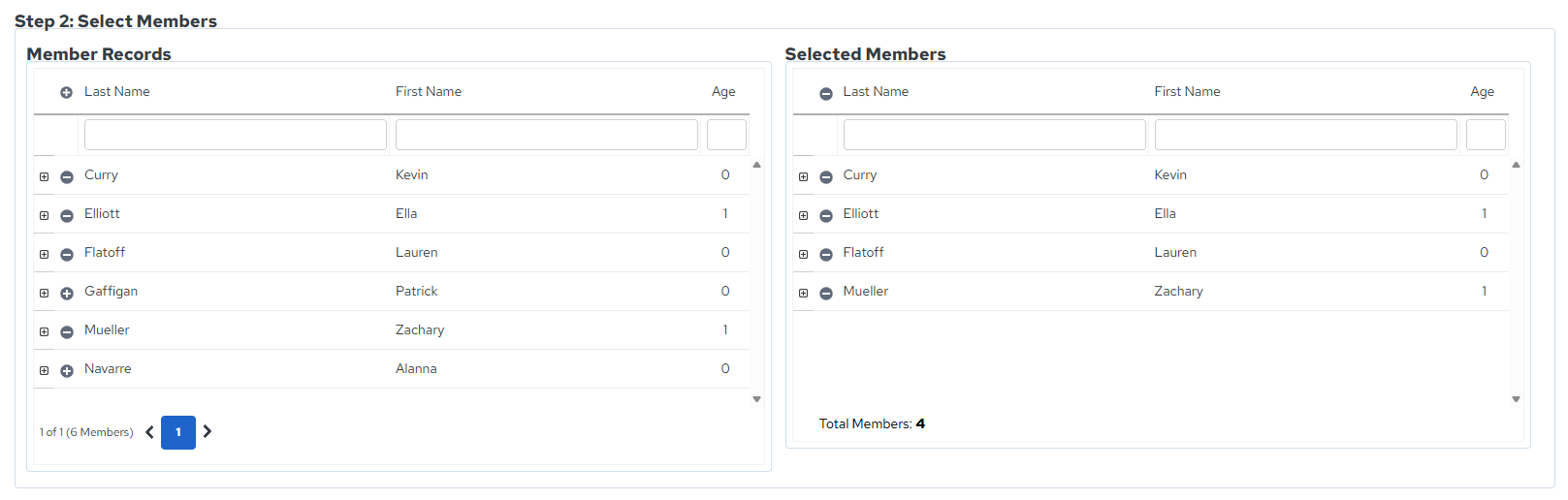This screenshot has width=1568, height=500.
Task: Remove Mueller in Member Records list
Action: pos(67,332)
